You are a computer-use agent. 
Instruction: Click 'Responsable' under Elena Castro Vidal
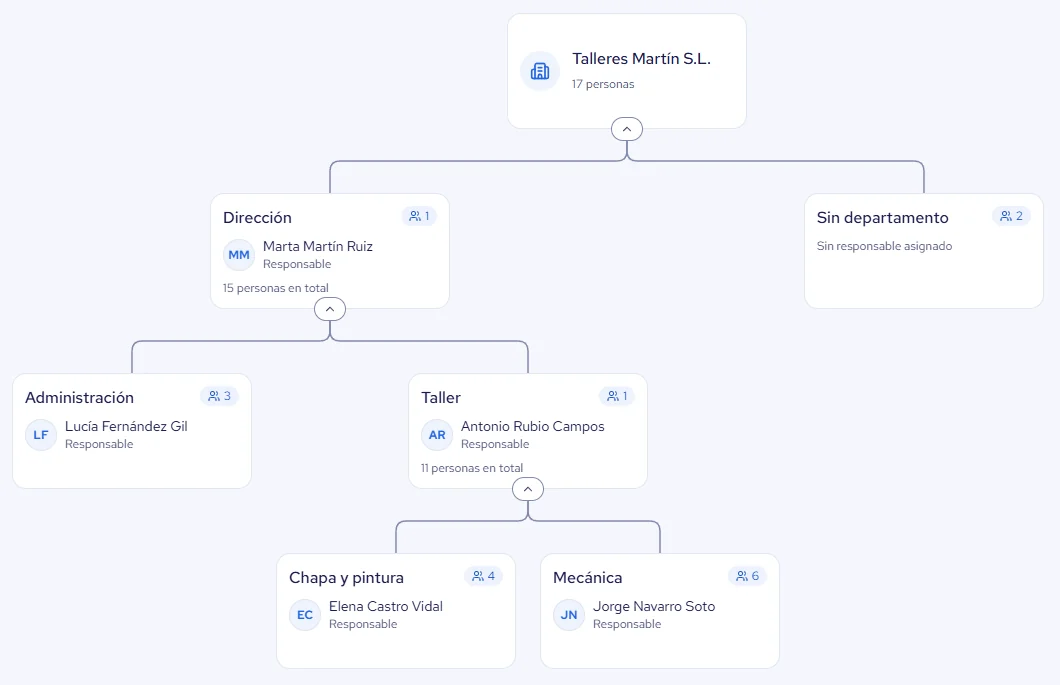pos(364,624)
